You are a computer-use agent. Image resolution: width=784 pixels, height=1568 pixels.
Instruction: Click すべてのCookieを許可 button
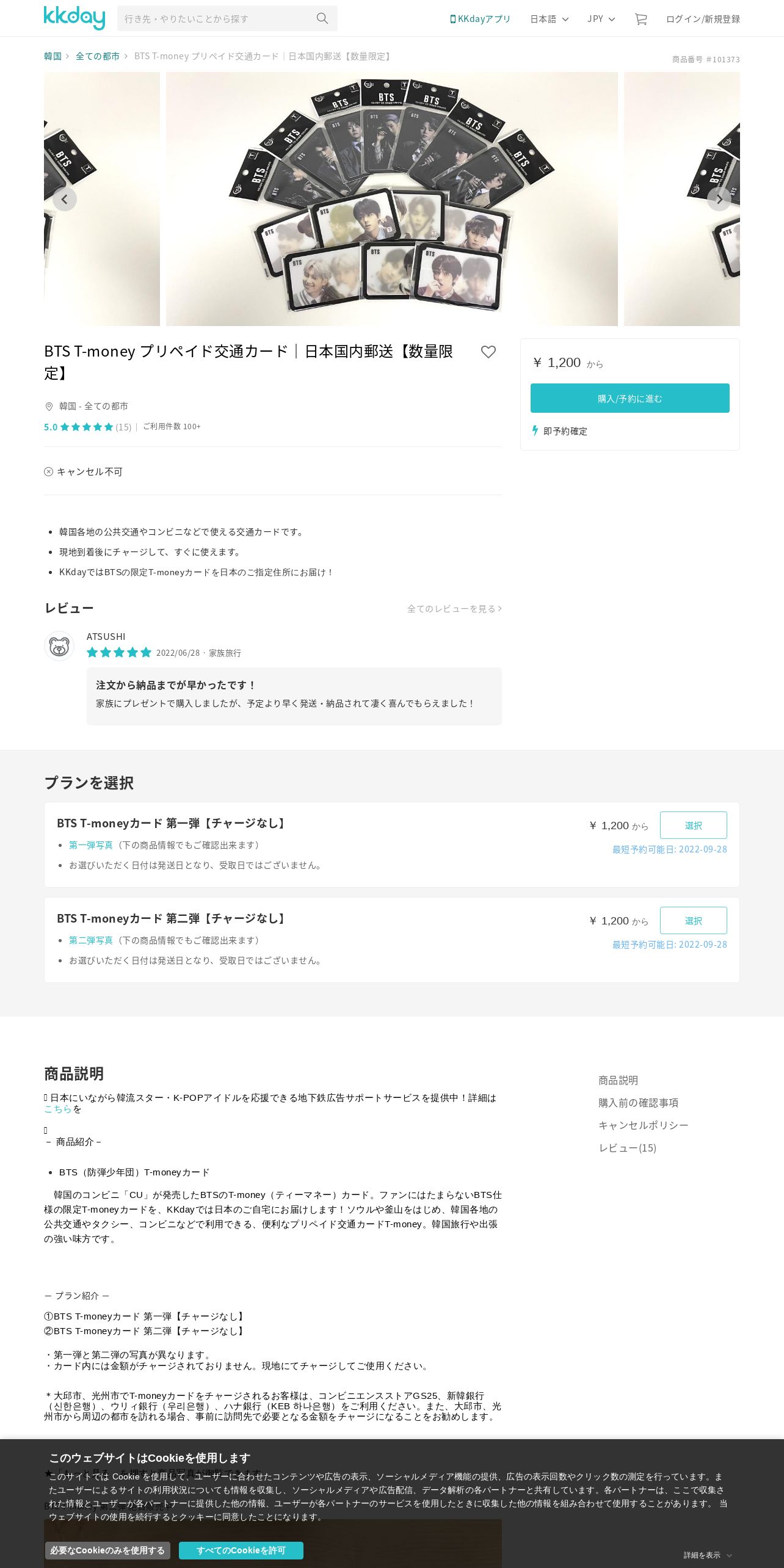241,1550
